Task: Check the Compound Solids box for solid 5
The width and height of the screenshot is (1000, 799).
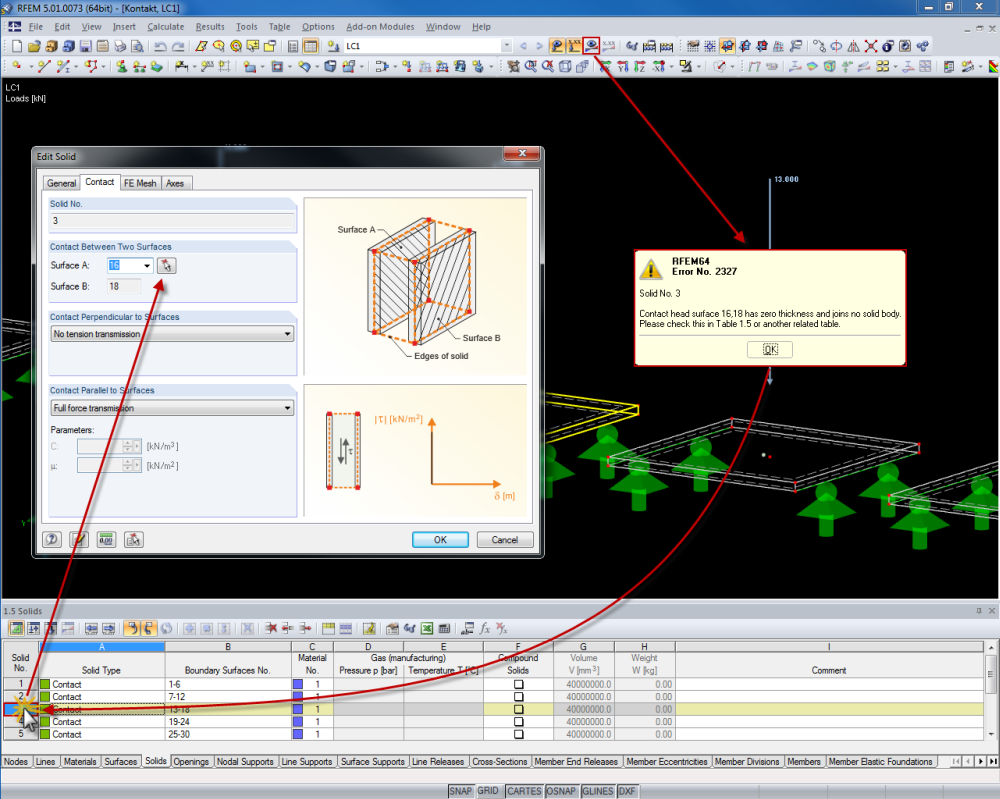Action: click(518, 734)
